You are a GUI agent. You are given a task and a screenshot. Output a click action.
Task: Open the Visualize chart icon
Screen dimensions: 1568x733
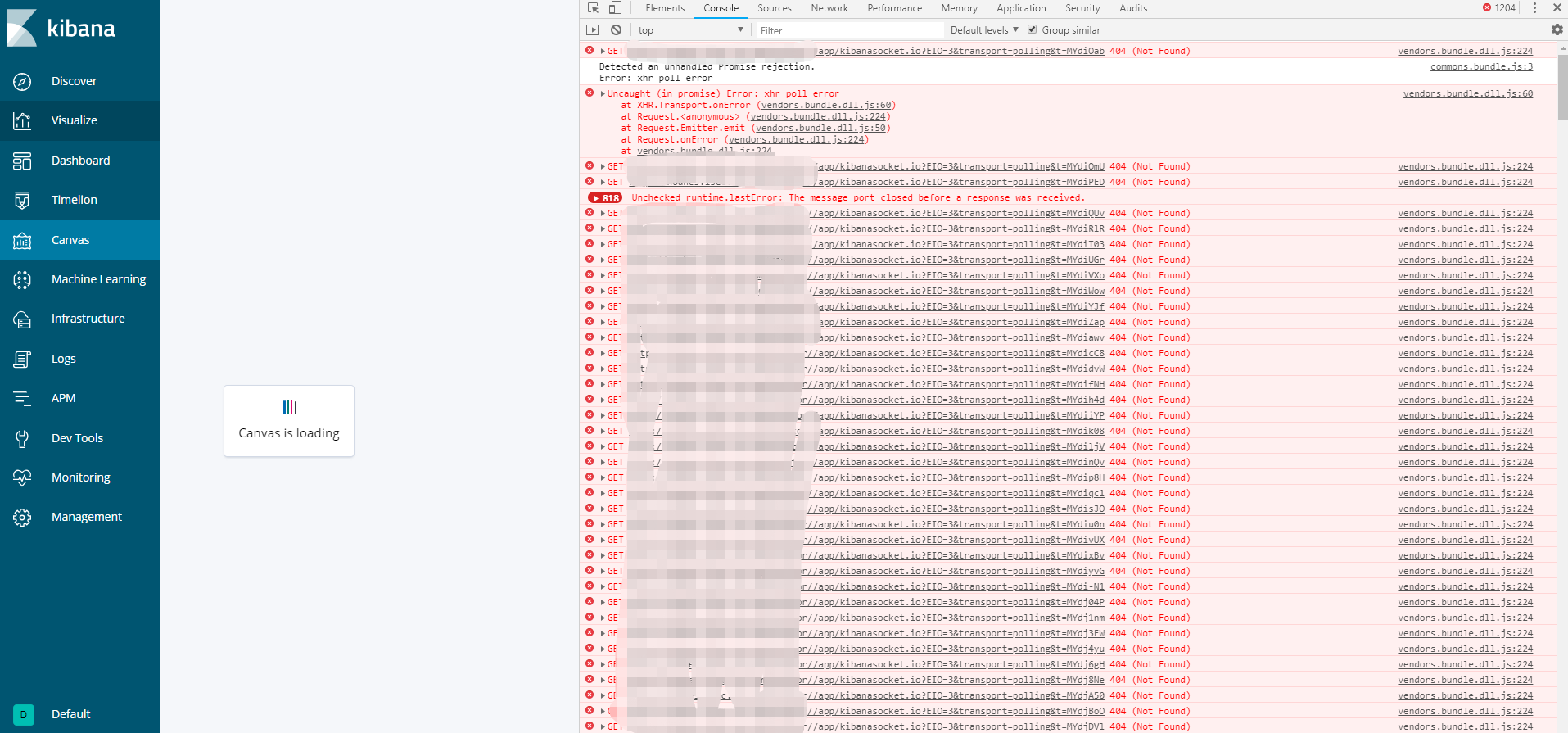coord(22,120)
